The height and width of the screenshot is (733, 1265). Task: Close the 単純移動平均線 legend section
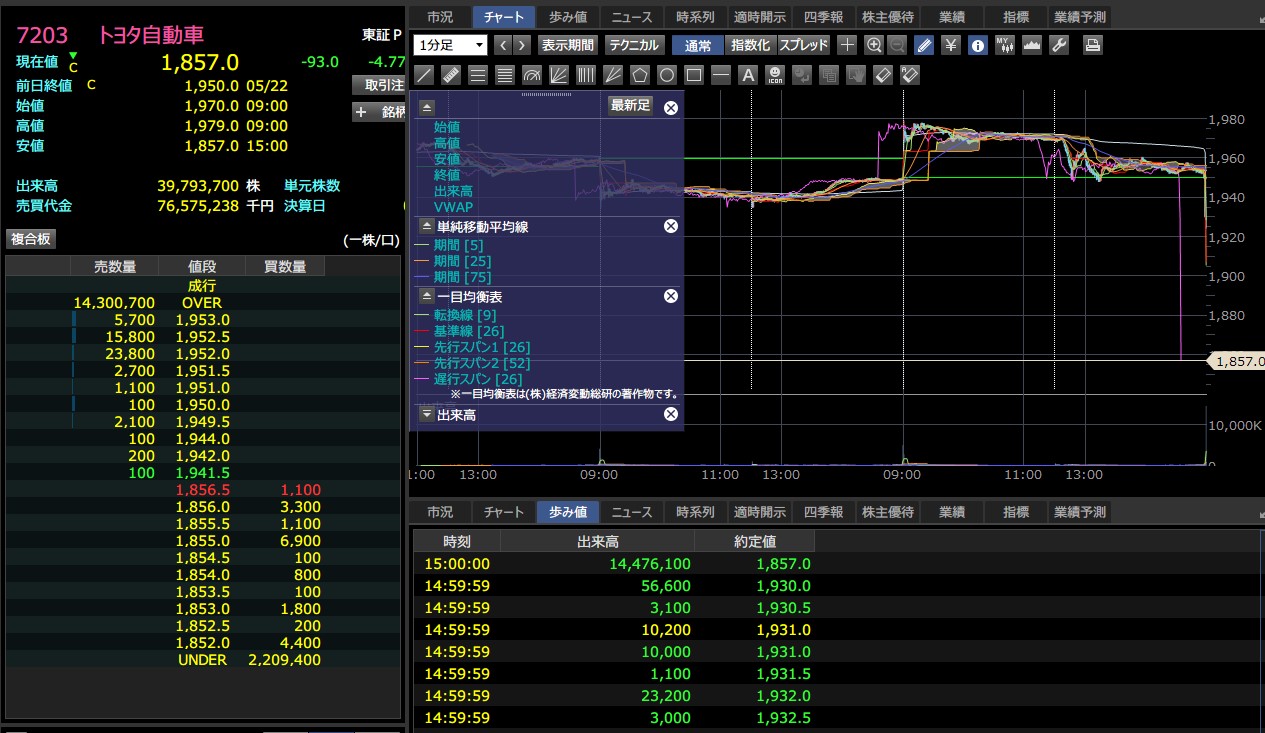671,227
